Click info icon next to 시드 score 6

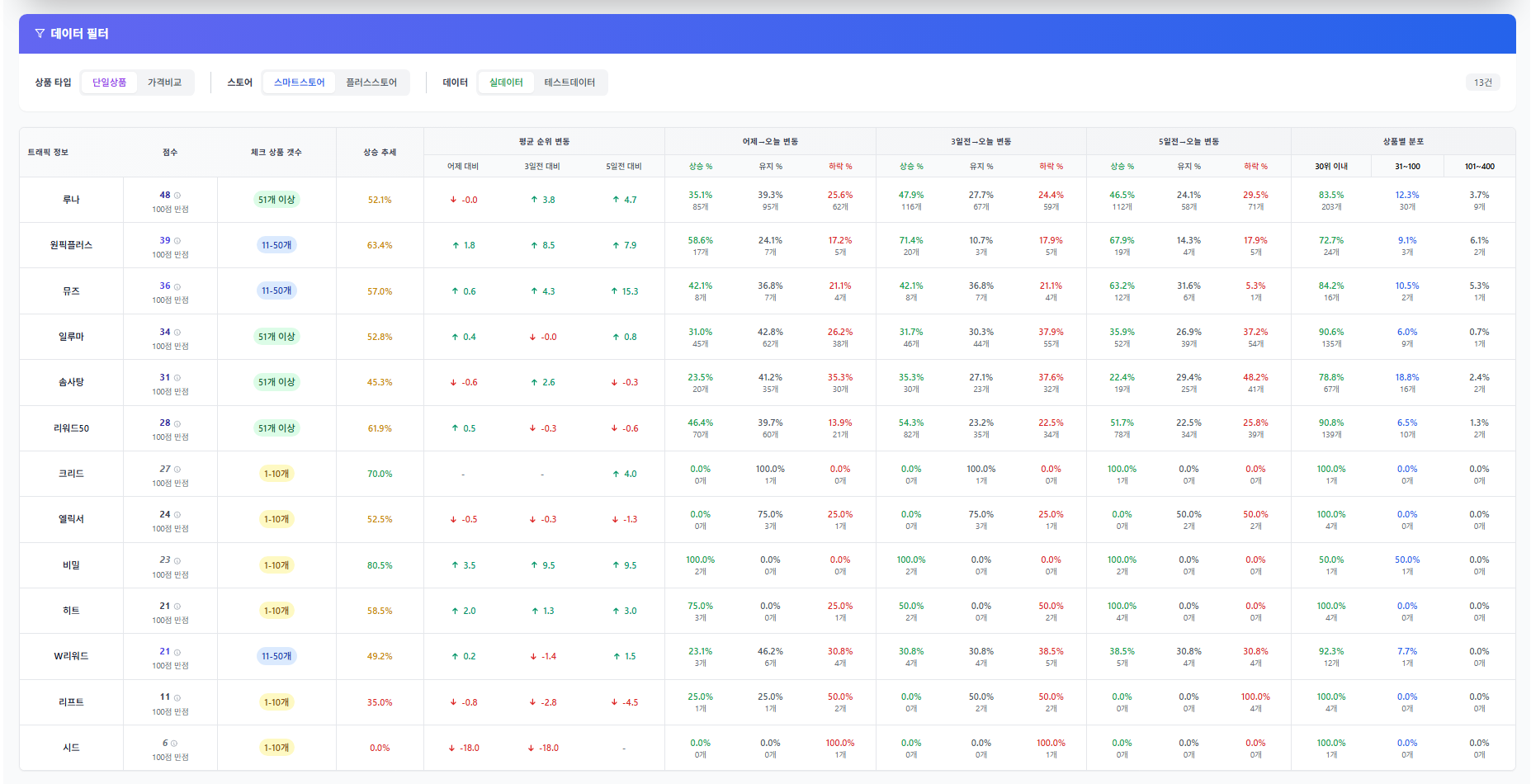click(174, 744)
